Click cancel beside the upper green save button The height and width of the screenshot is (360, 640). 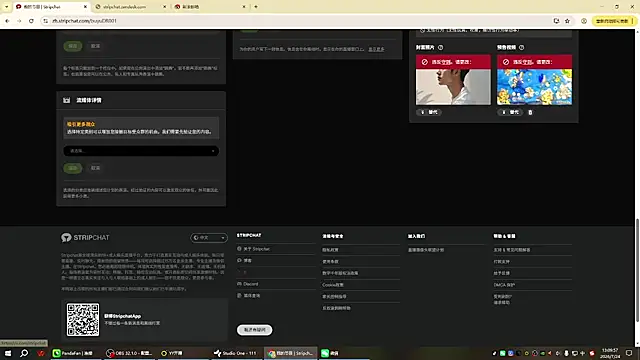click(96, 46)
